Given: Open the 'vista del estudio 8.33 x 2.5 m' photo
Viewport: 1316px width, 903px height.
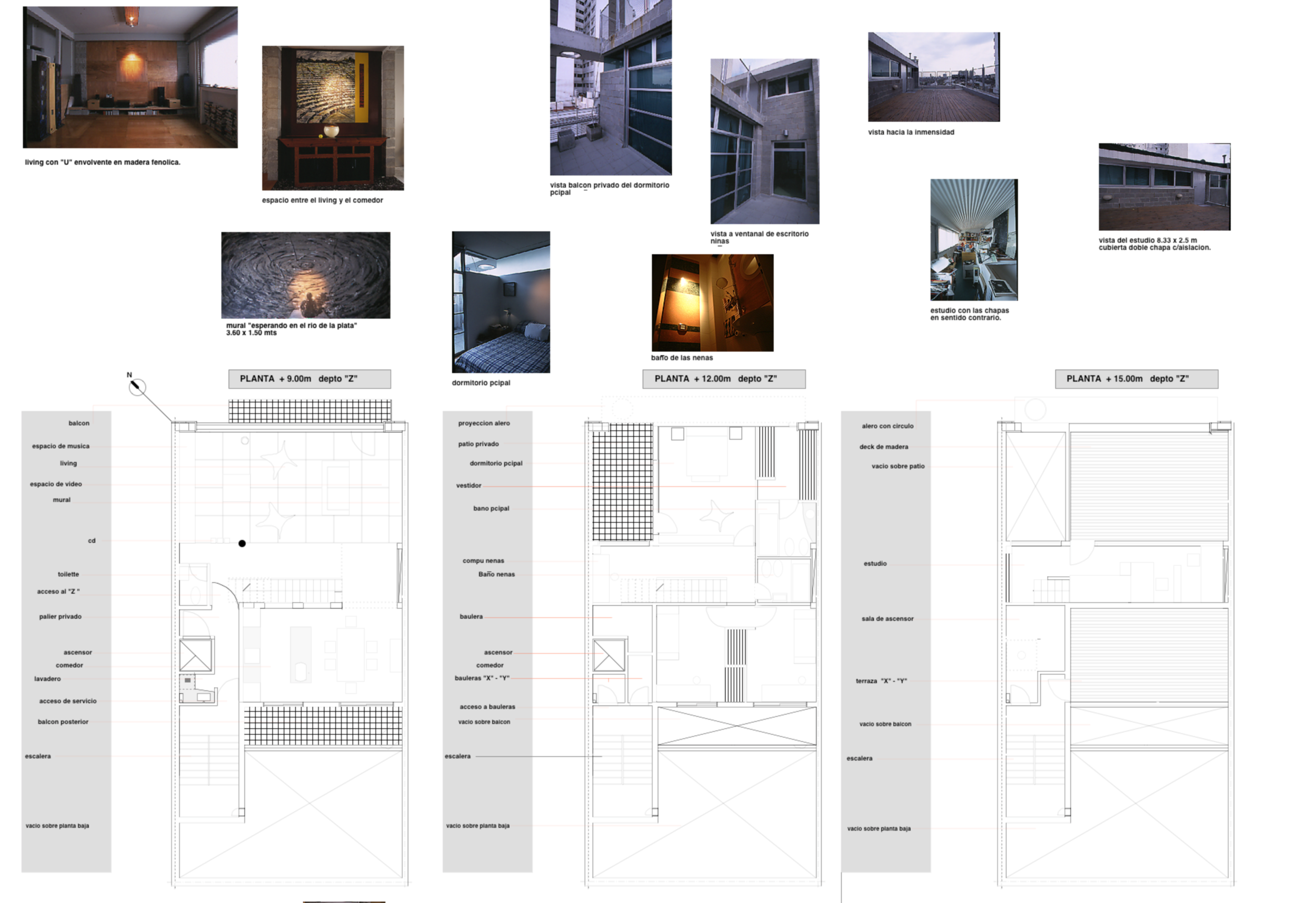Looking at the screenshot, I should tap(1164, 187).
